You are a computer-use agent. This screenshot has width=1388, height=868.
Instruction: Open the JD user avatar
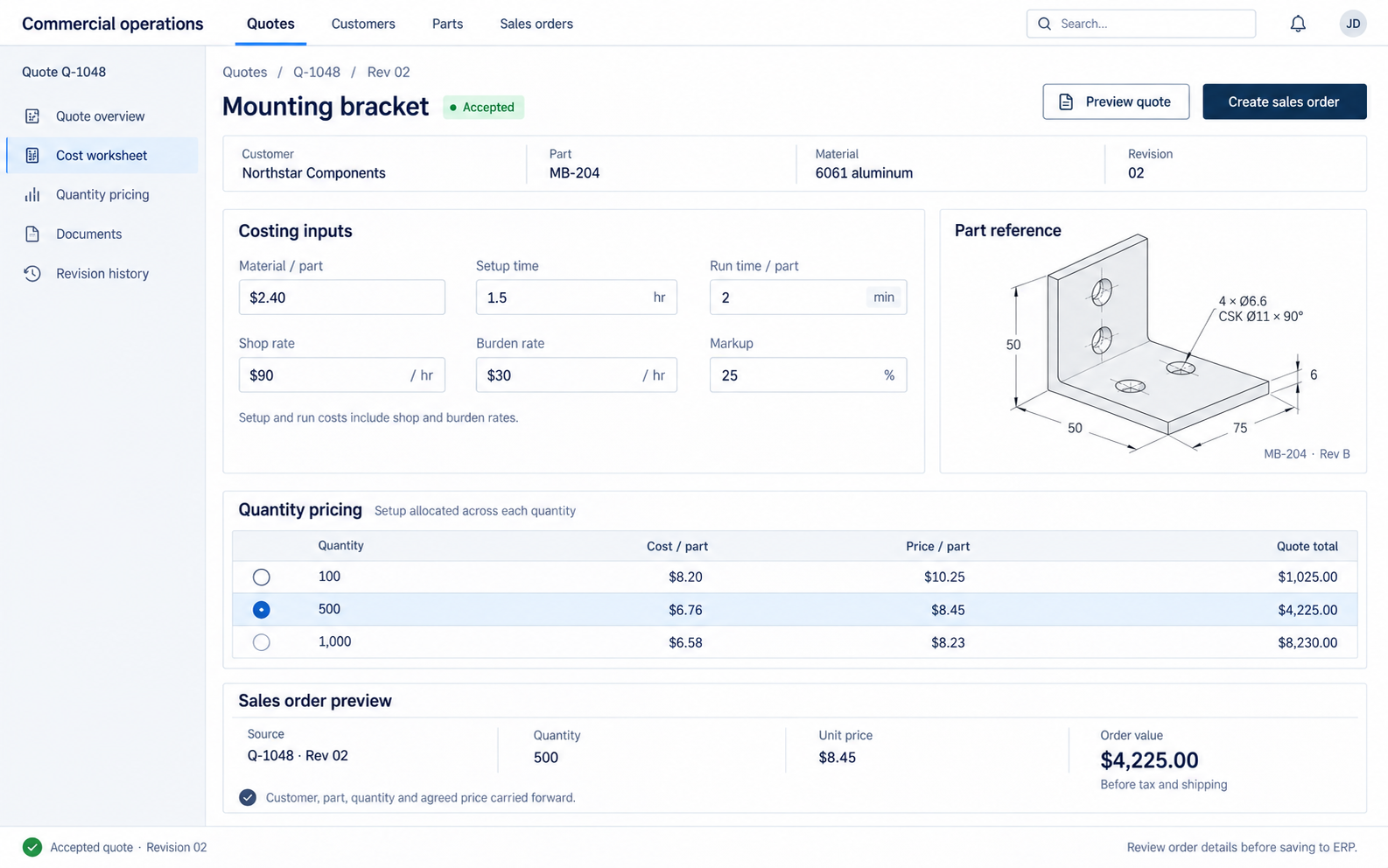[x=1353, y=24]
